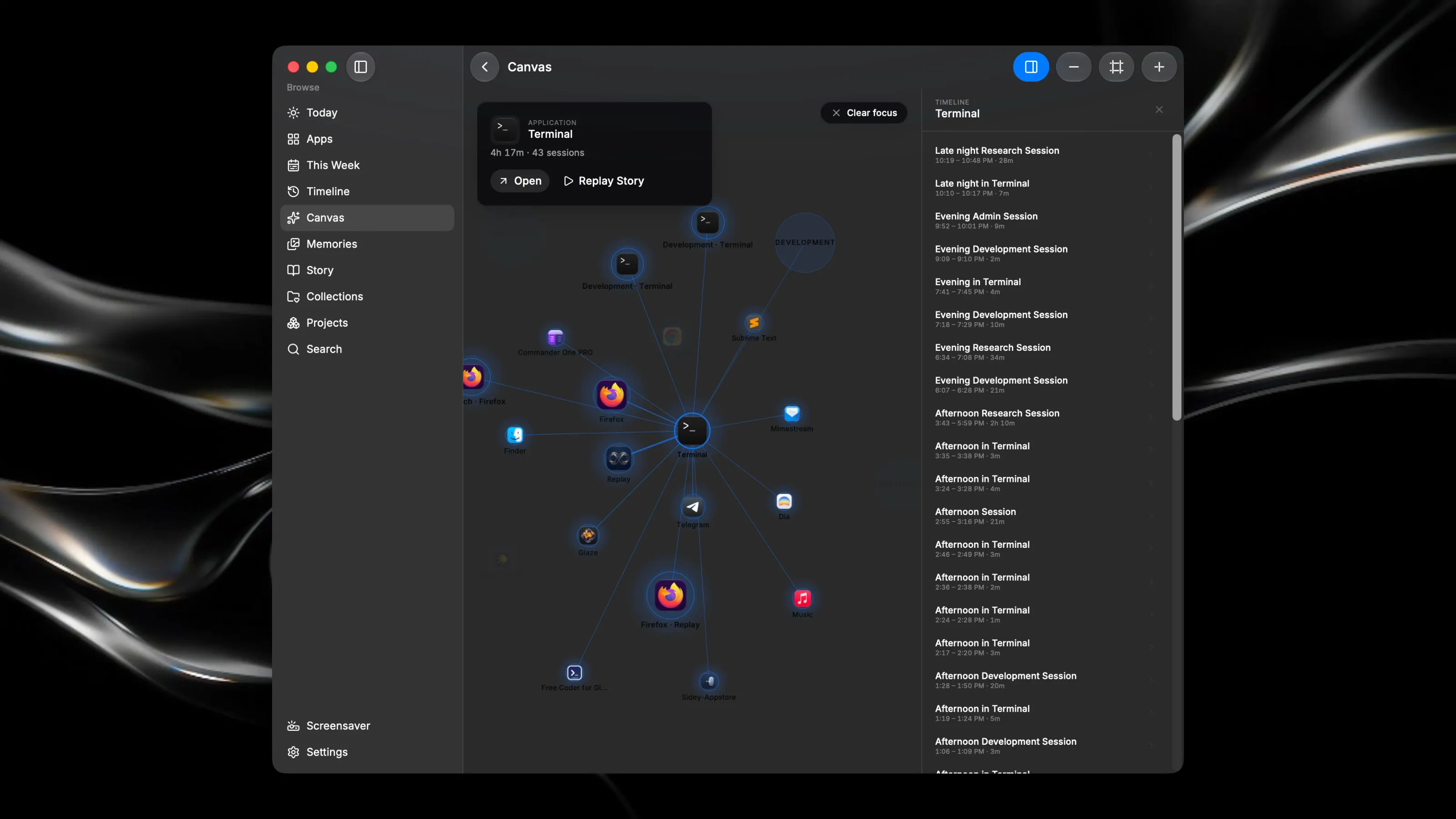
Task: Open Apps in the sidebar
Action: coord(367,139)
